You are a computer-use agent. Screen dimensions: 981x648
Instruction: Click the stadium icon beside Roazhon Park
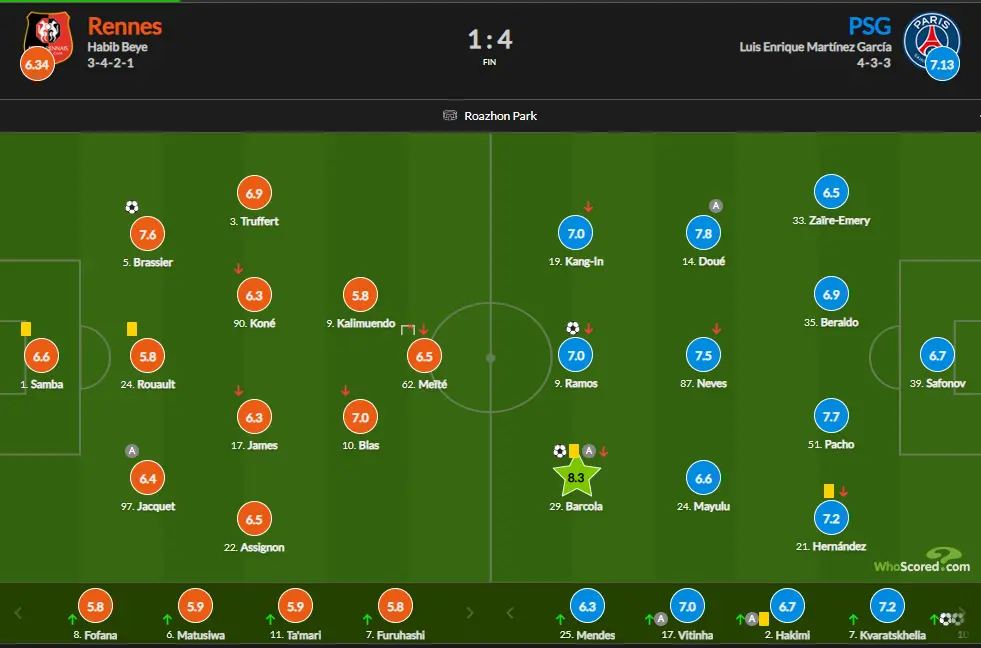tap(450, 115)
